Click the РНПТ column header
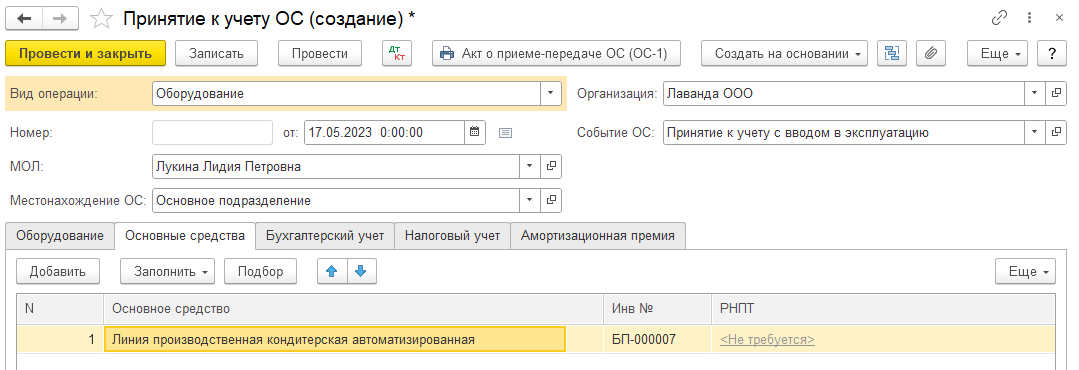The image size is (1079, 370). coord(883,309)
